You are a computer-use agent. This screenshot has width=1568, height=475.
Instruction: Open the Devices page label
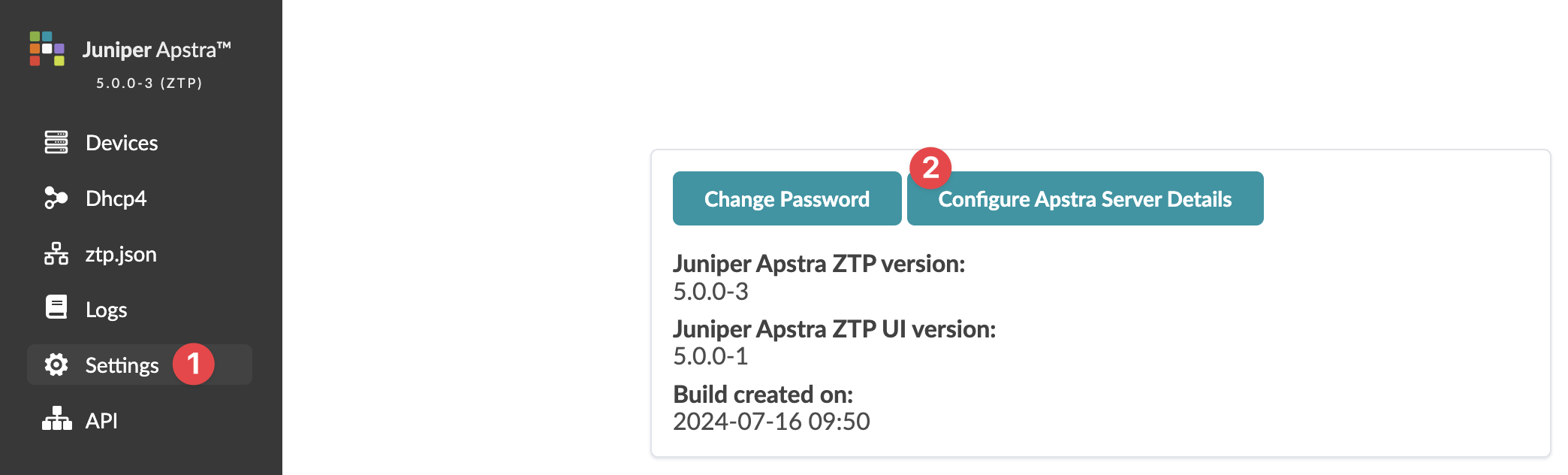pyautogui.click(x=122, y=143)
